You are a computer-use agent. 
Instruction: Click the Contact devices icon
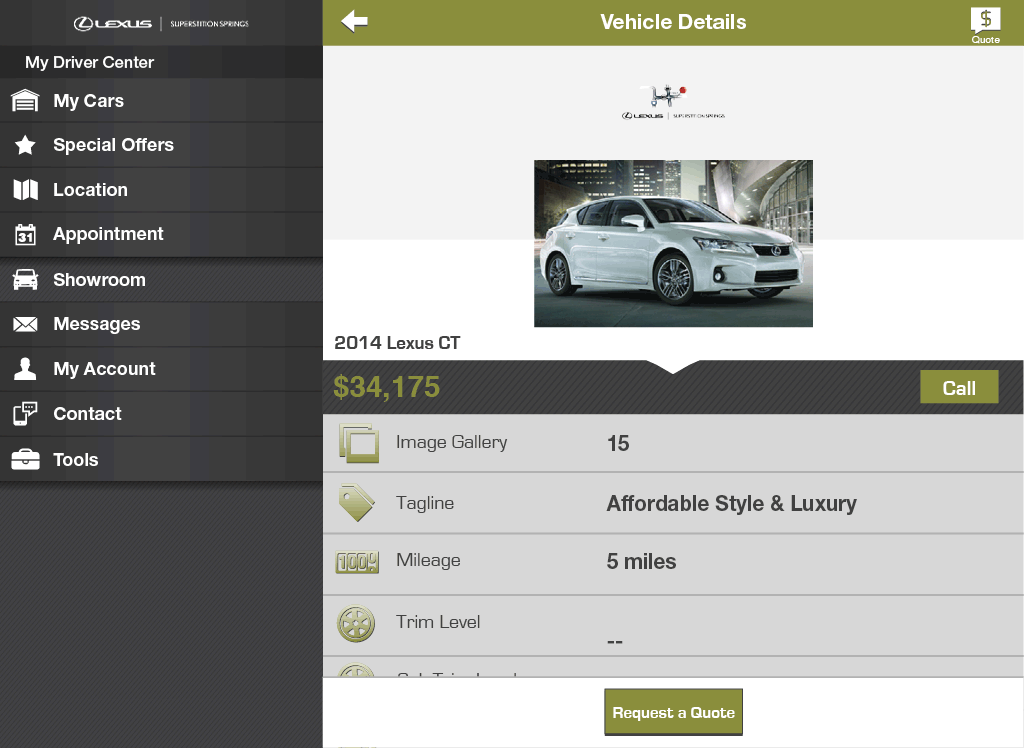pyautogui.click(x=25, y=414)
